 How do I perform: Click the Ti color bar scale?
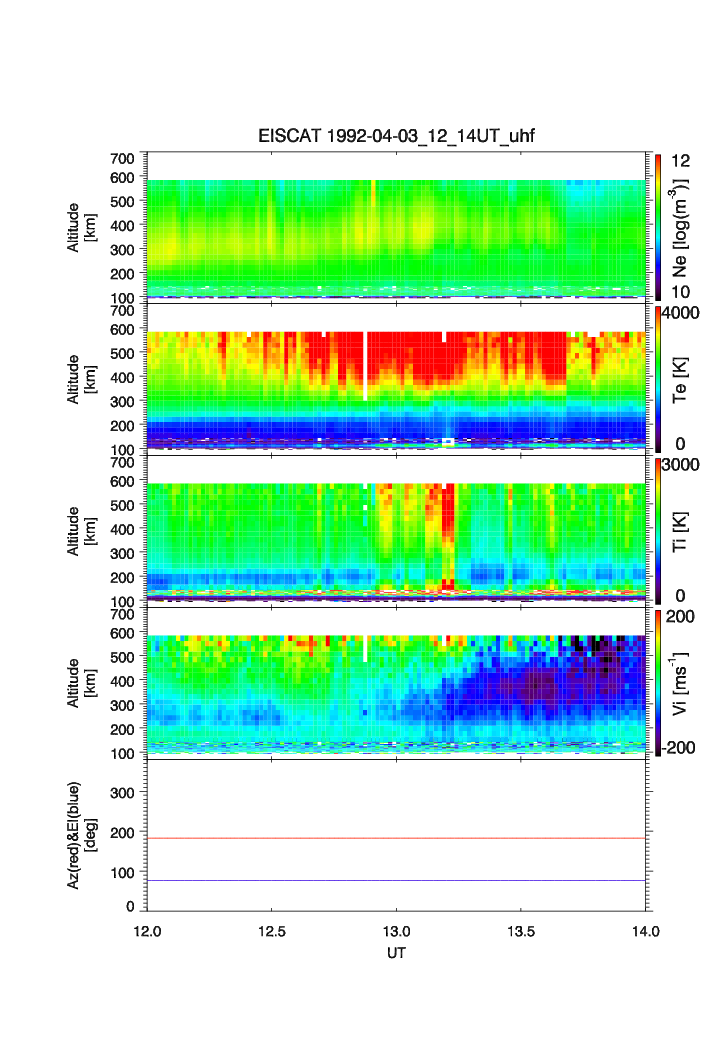658,531
